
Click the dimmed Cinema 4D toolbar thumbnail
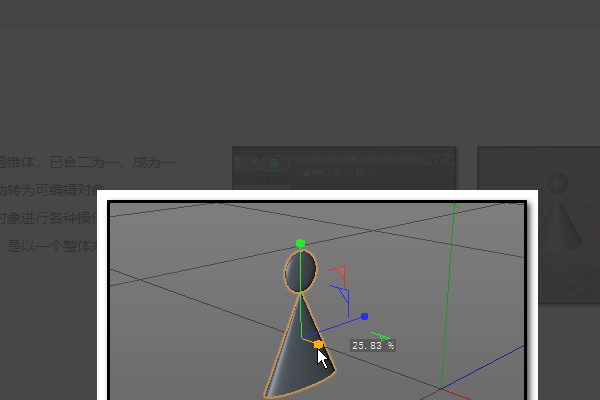[x=344, y=168]
